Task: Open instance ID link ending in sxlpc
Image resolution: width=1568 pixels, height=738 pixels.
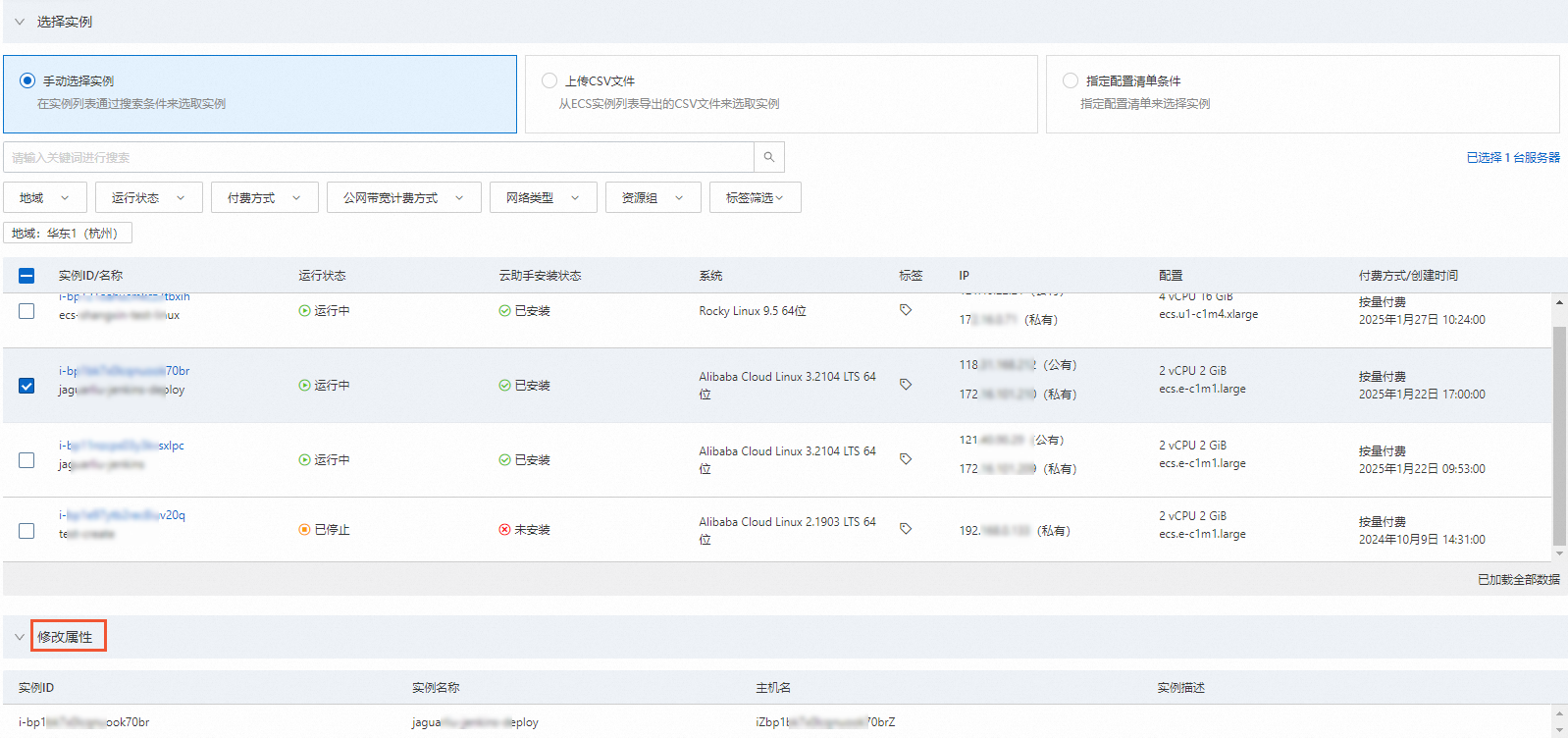Action: [122, 446]
